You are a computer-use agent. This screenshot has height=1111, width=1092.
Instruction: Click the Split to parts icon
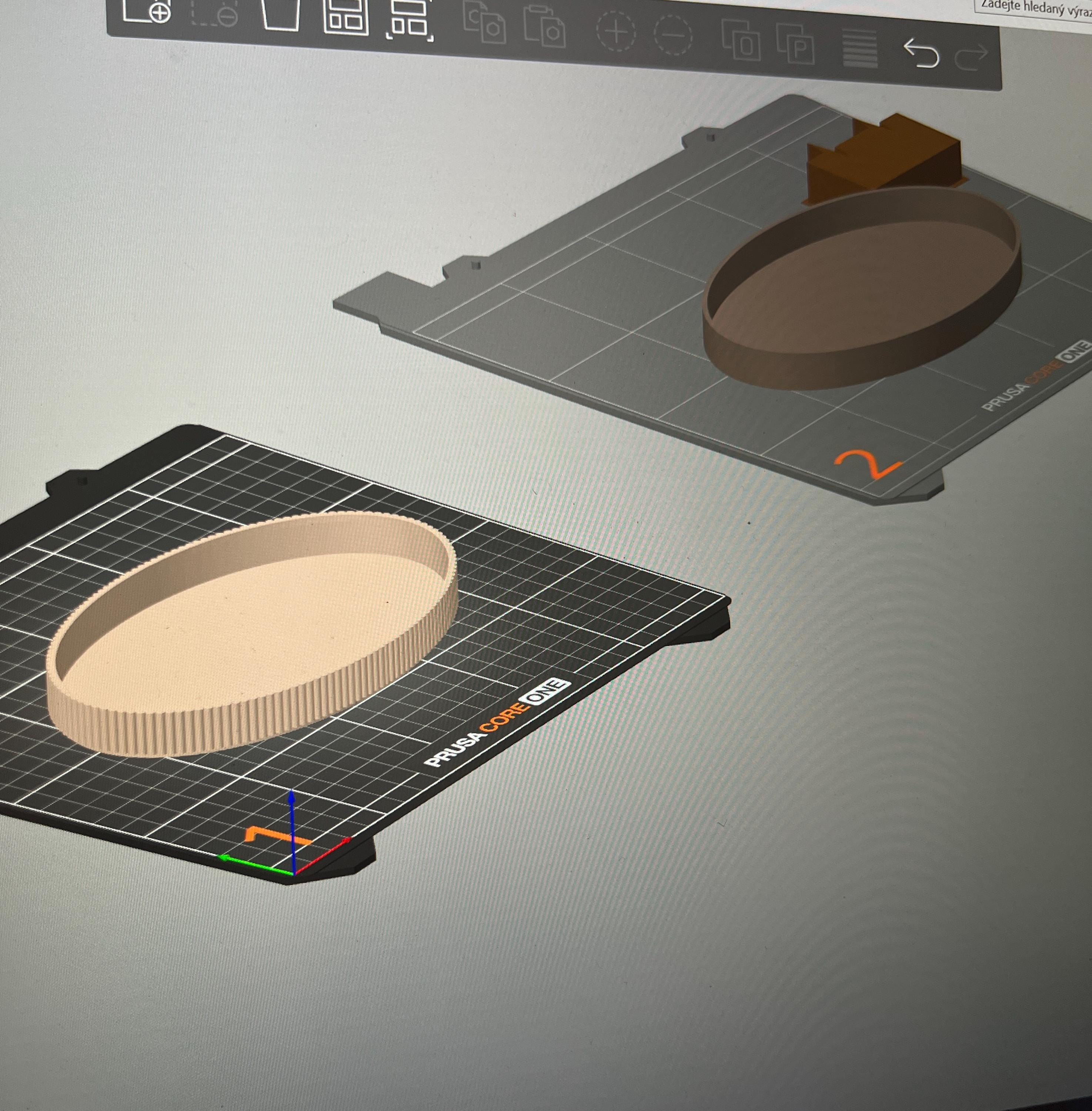click(795, 44)
